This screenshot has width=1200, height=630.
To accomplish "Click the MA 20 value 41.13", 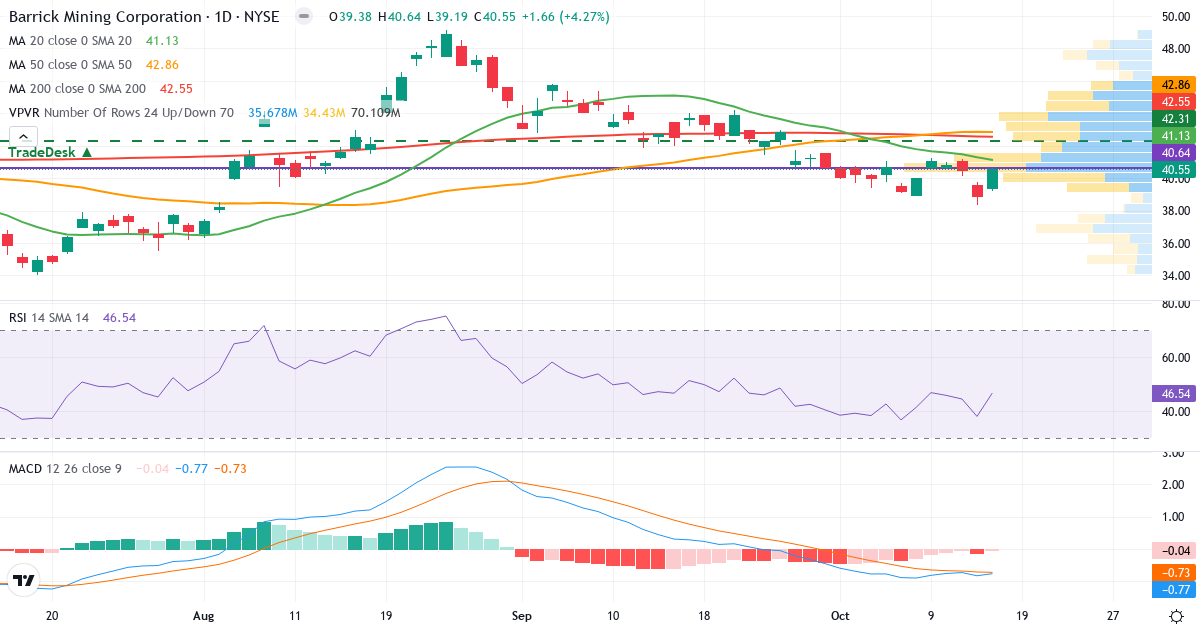I will 162,41.
